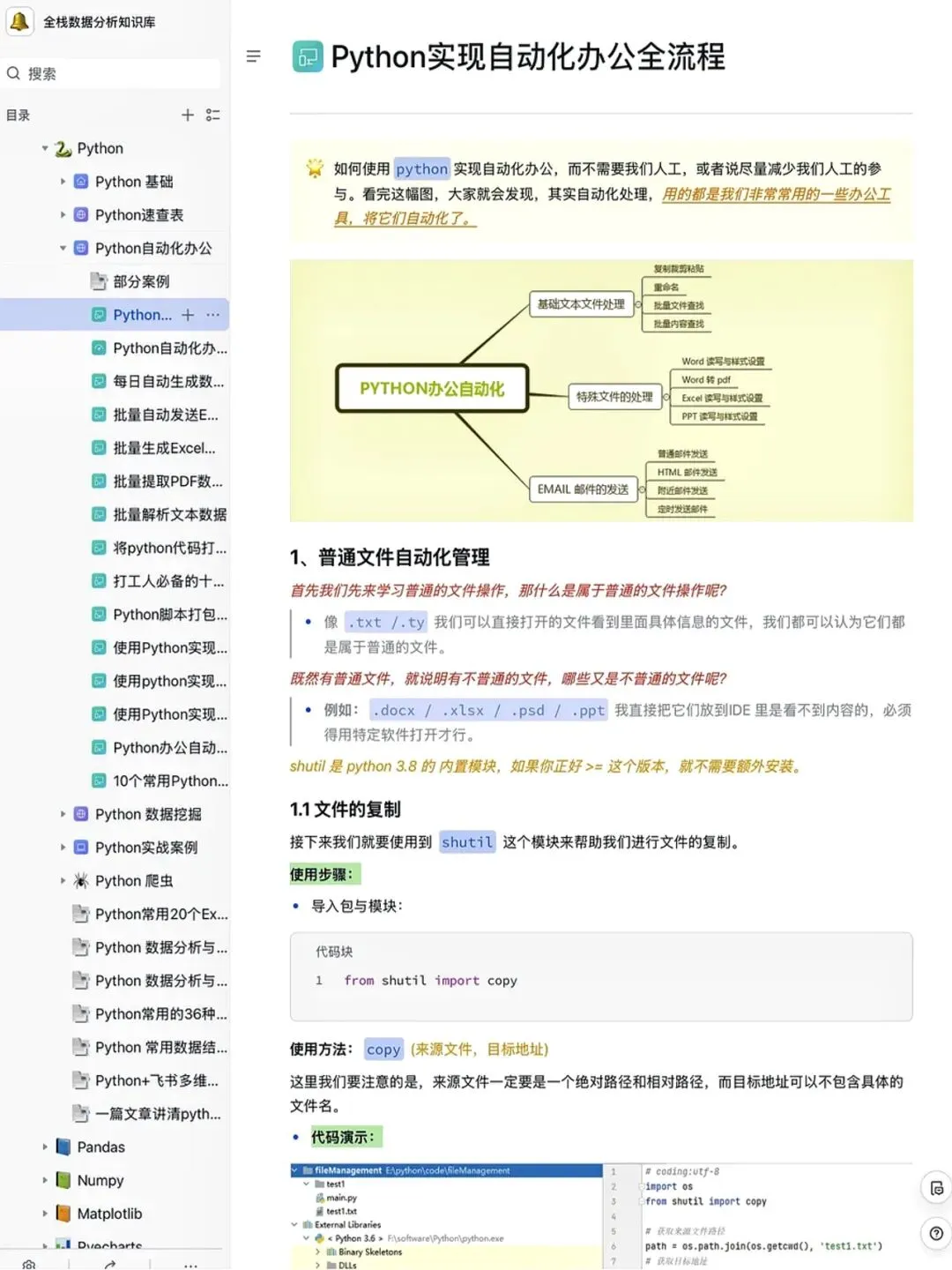Image resolution: width=952 pixels, height=1270 pixels.
Task: Expand the Python实战案例 folder
Action: pyautogui.click(x=63, y=848)
